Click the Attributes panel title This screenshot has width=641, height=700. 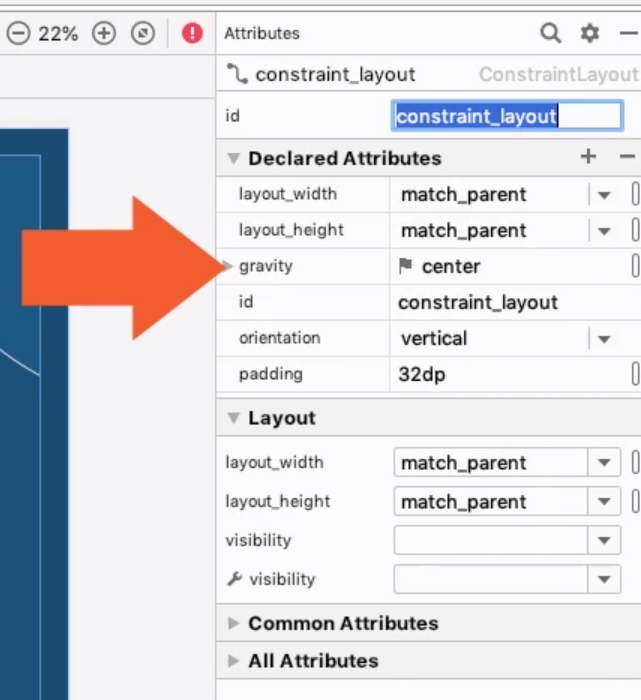(262, 33)
